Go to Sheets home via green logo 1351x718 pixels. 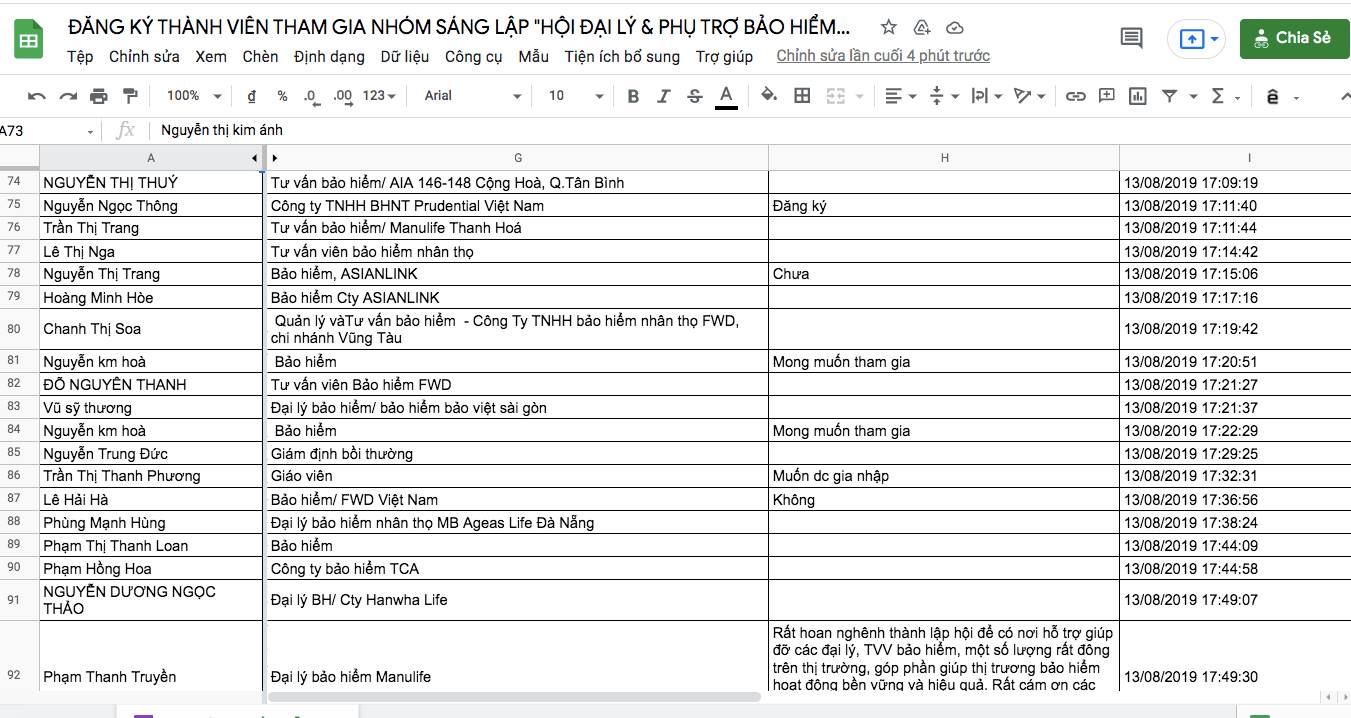pos(28,39)
